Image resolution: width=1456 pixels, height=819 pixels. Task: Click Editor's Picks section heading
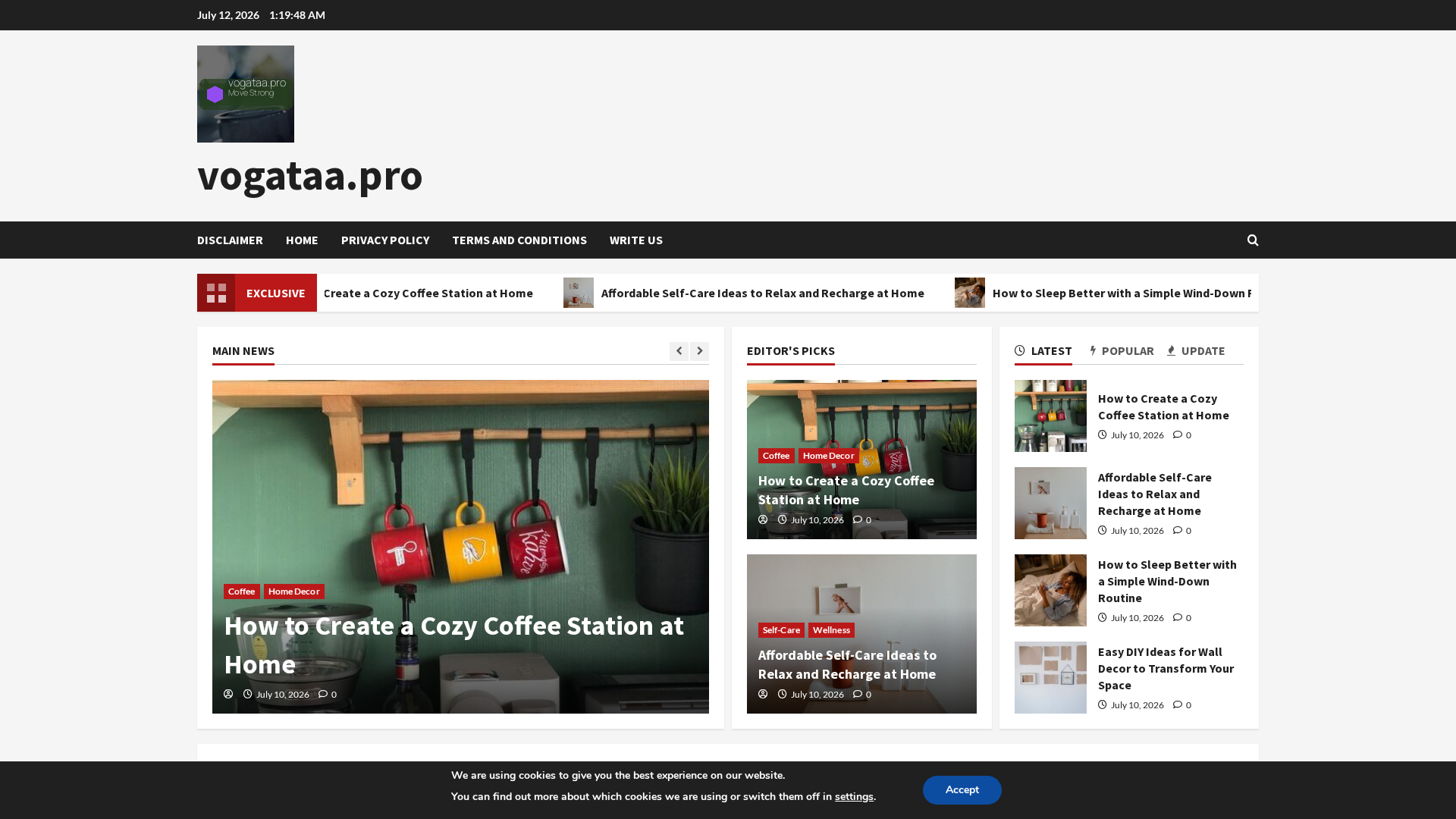(791, 350)
